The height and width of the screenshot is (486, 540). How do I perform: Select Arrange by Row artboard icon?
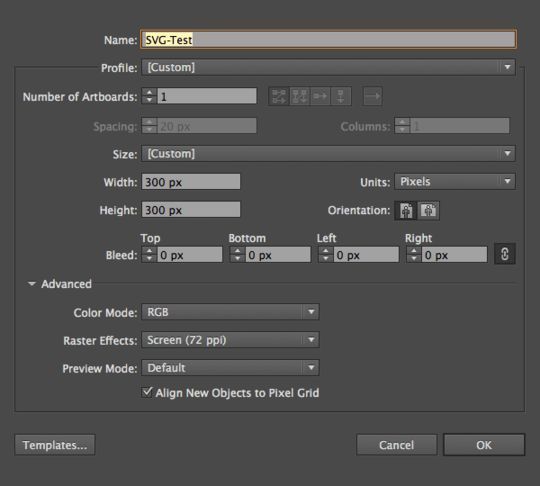320,96
